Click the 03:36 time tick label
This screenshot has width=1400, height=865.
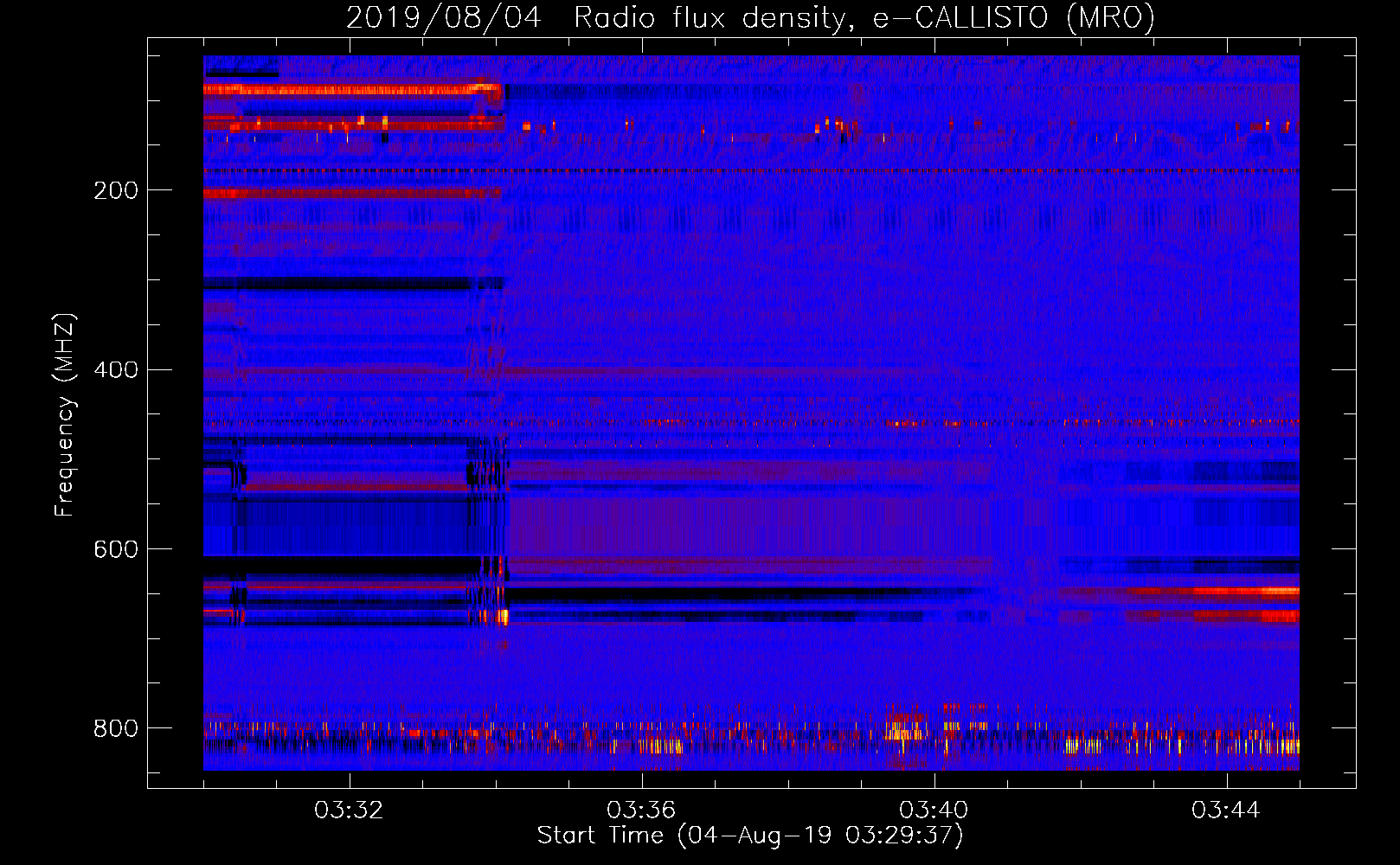click(x=641, y=811)
